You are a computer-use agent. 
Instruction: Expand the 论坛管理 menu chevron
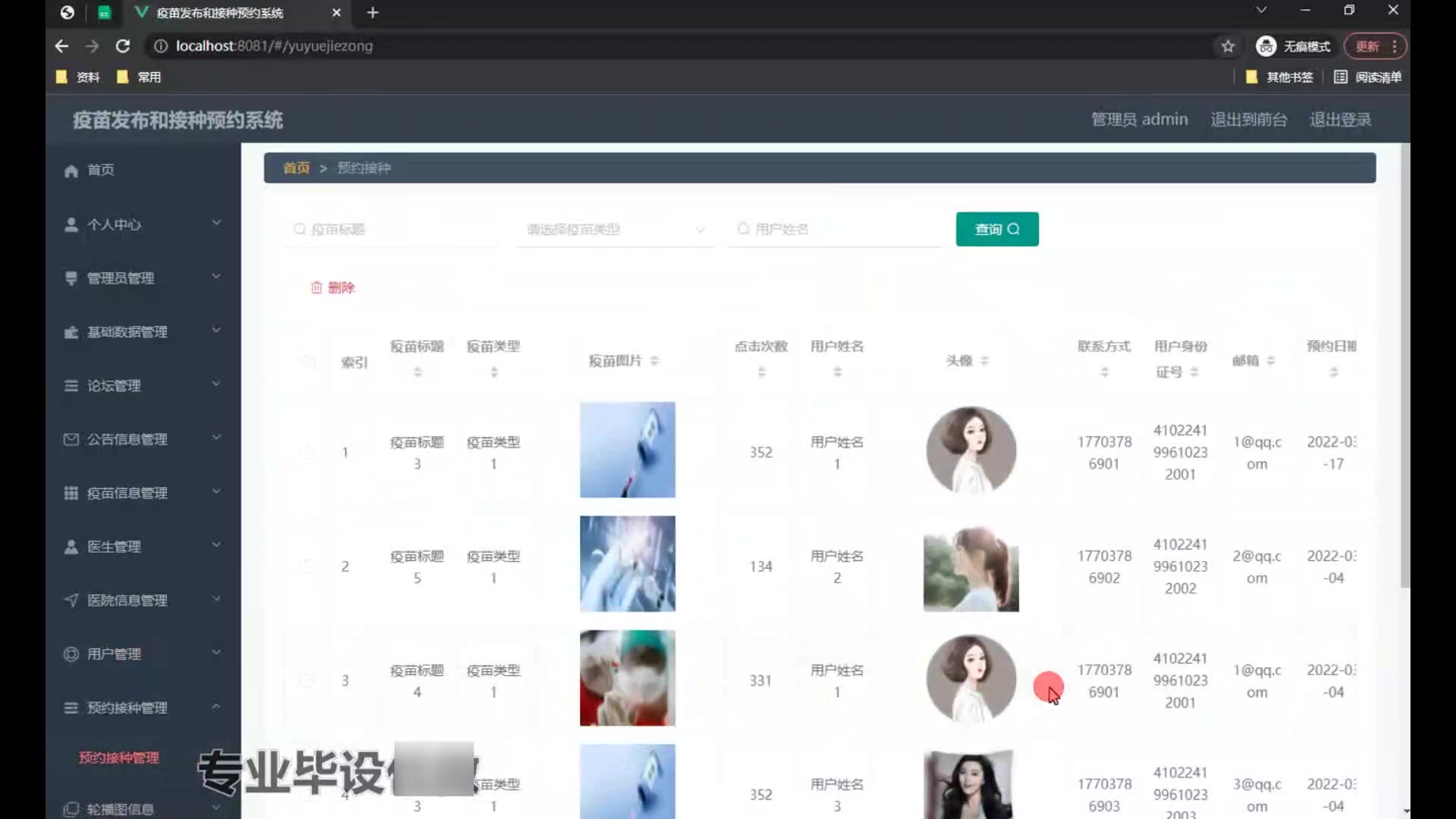point(216,384)
